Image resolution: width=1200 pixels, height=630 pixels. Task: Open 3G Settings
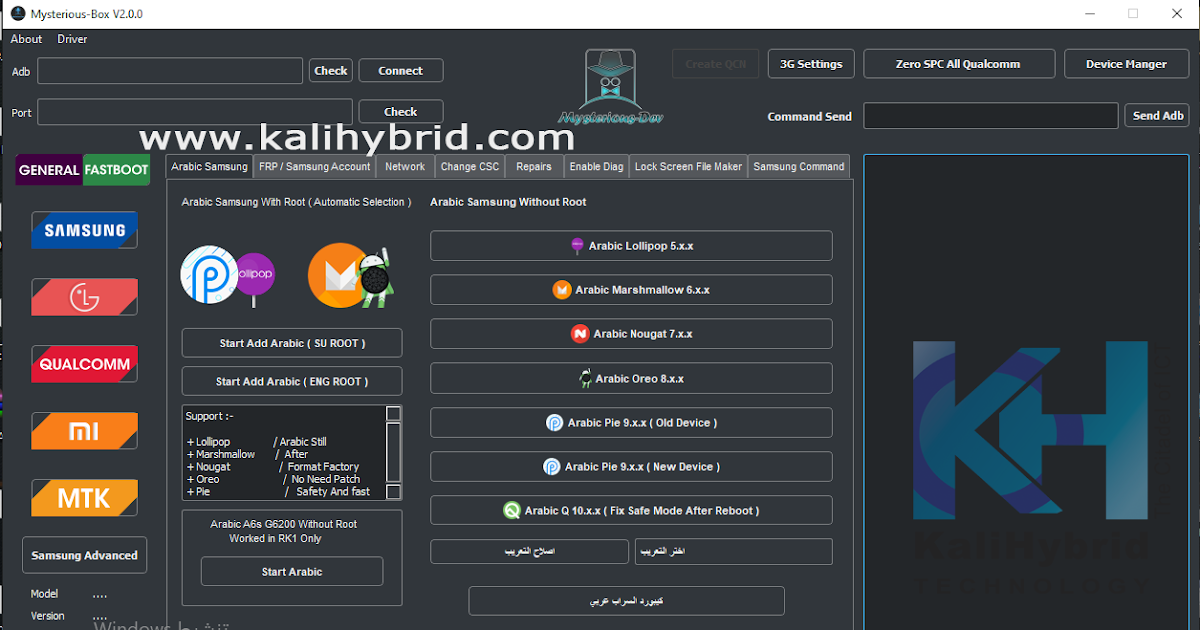(812, 64)
